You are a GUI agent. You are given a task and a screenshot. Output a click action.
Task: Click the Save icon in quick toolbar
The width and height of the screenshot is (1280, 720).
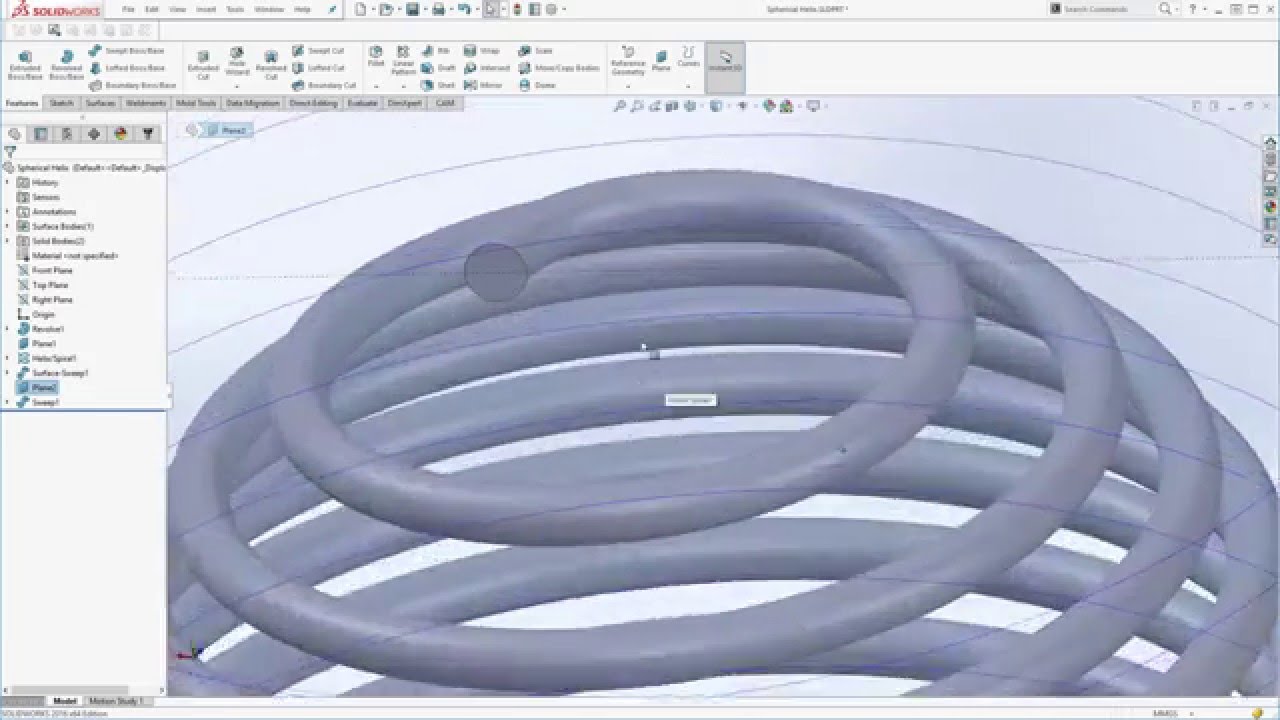click(412, 9)
